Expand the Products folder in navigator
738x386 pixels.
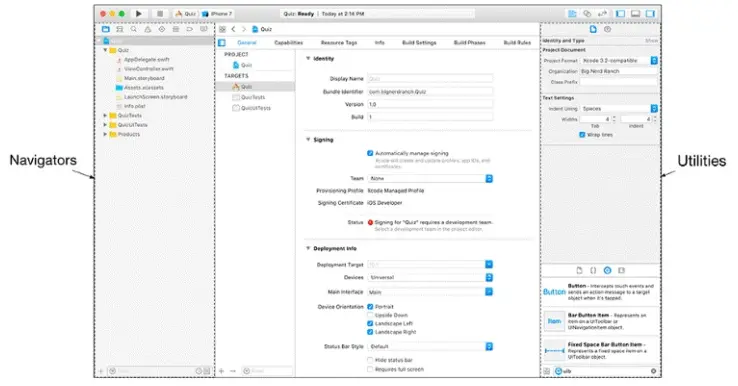pos(105,134)
